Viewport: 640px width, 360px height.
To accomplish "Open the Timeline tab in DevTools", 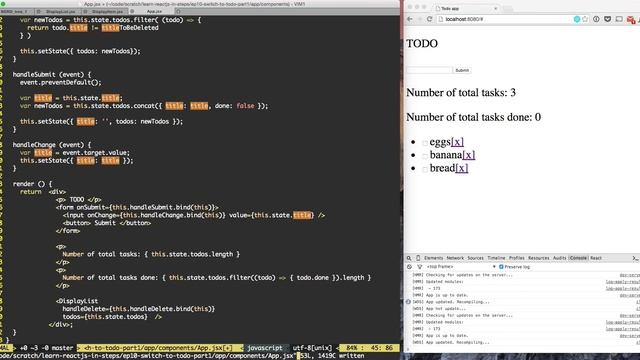I will (496, 258).
